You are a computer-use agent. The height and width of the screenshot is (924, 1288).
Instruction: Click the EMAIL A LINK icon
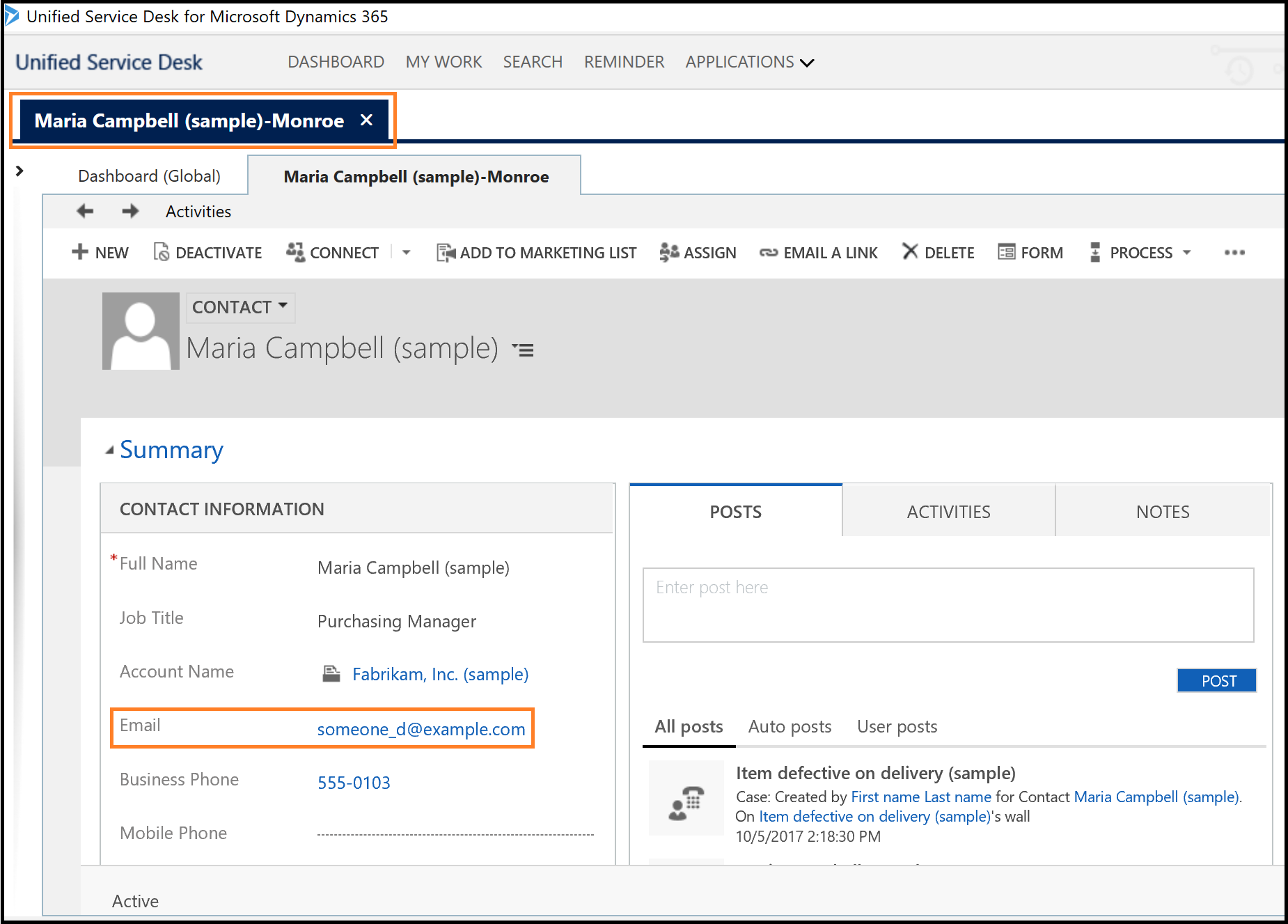tap(769, 252)
